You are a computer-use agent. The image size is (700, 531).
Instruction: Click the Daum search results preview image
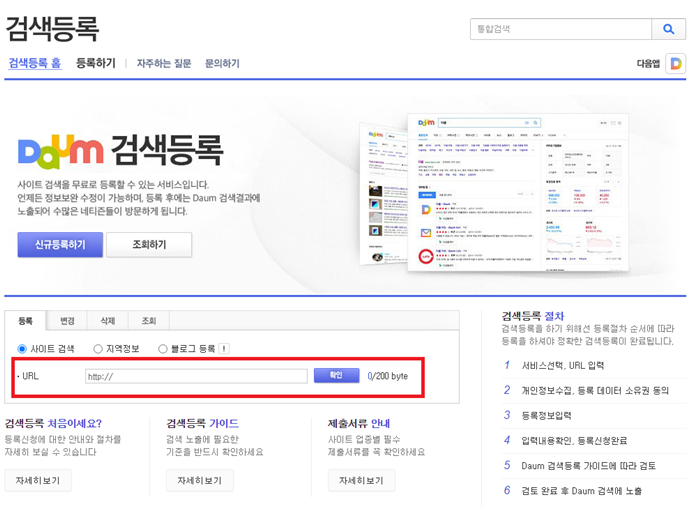495,192
